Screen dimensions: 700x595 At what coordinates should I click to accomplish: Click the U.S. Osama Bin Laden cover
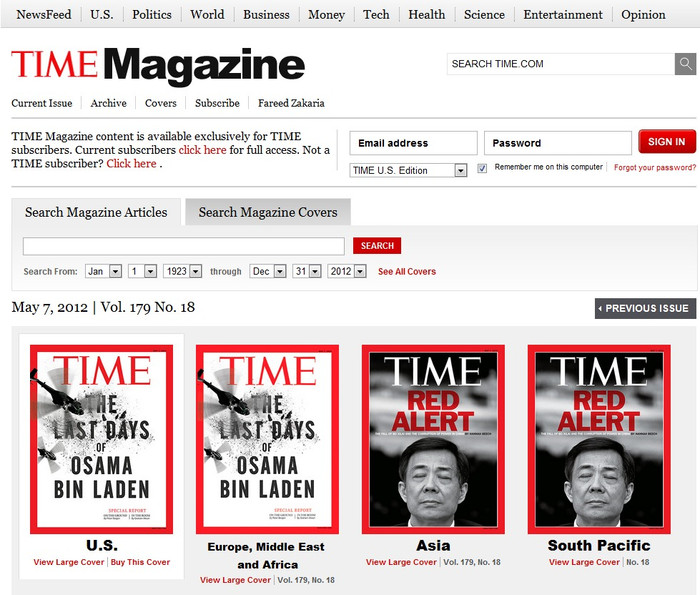pyautogui.click(x=101, y=439)
